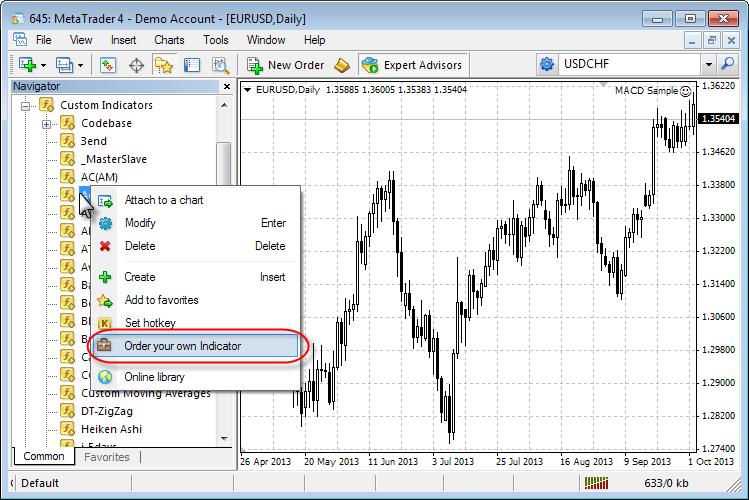Open the Help menu
The width and height of the screenshot is (749, 500).
314,40
